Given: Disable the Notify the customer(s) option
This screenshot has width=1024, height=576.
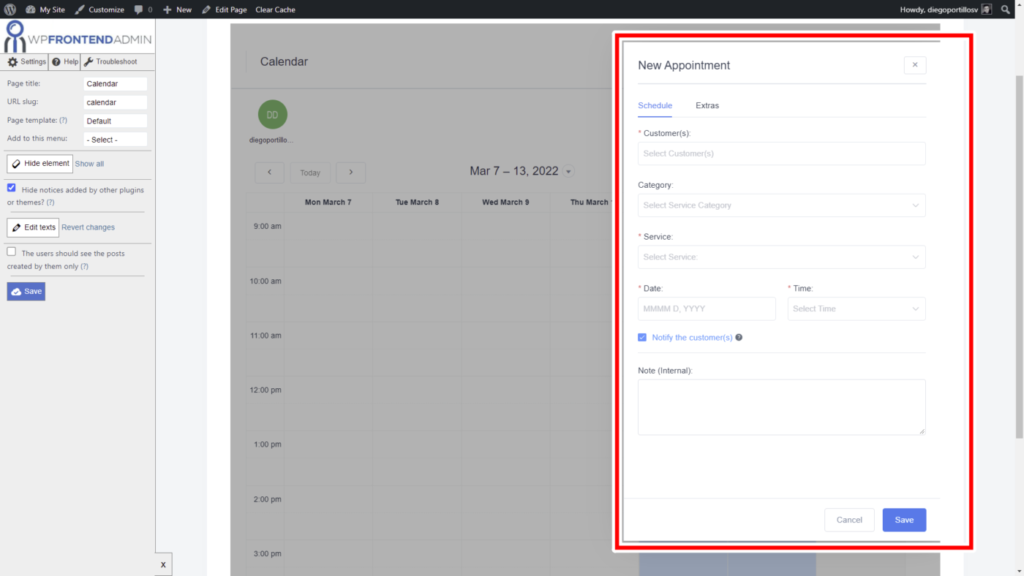Looking at the screenshot, I should coord(641,337).
